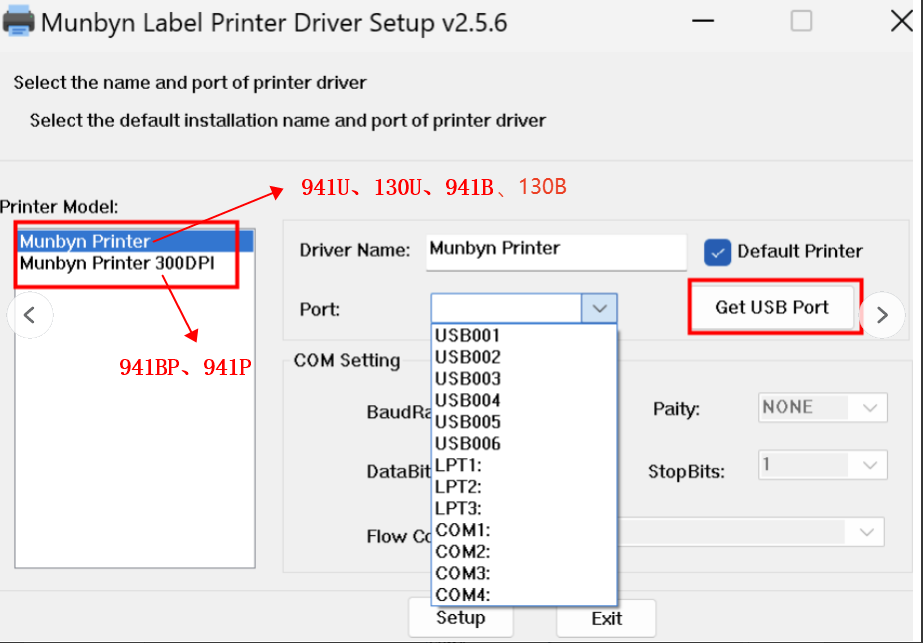The width and height of the screenshot is (923, 643).
Task: Pick LPT3: in the port list
Action: (524, 508)
